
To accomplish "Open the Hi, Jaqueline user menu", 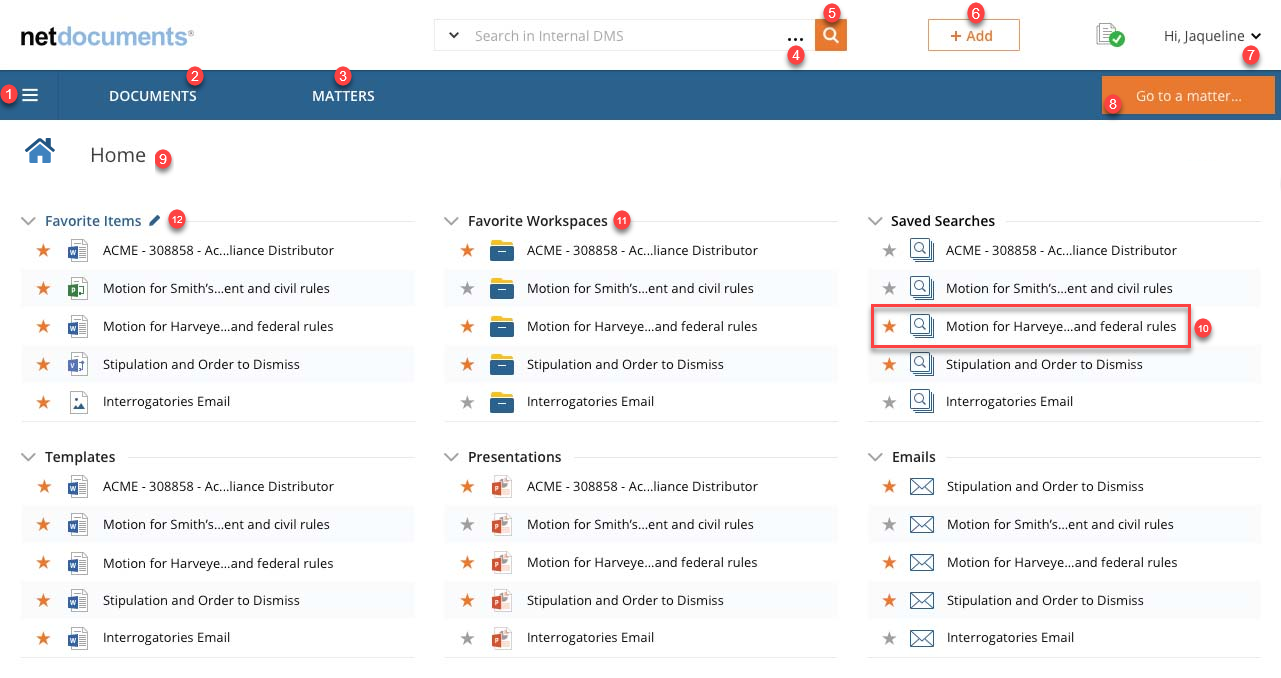I will pos(1212,36).
